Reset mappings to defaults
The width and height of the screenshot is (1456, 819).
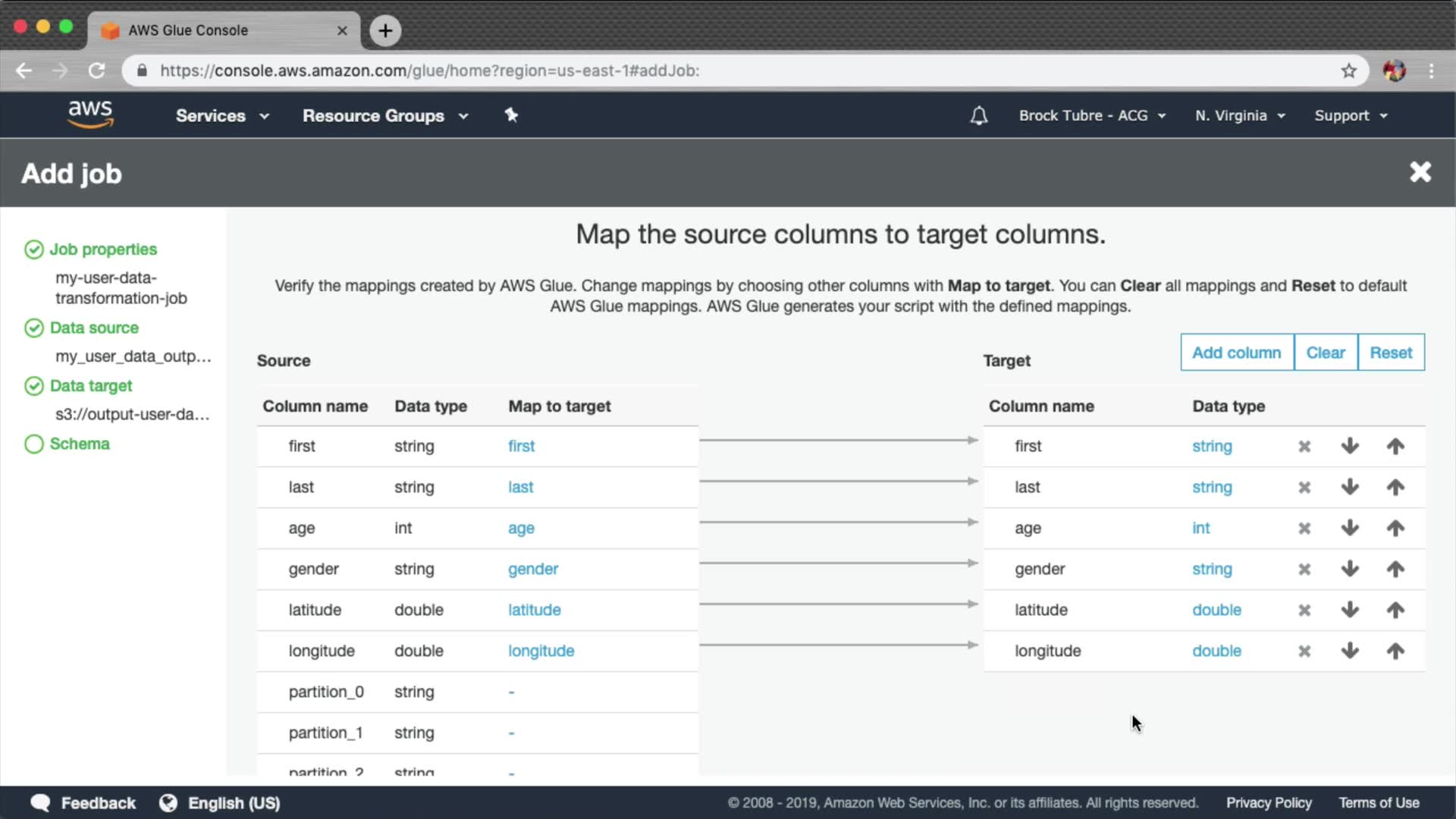pyautogui.click(x=1390, y=353)
